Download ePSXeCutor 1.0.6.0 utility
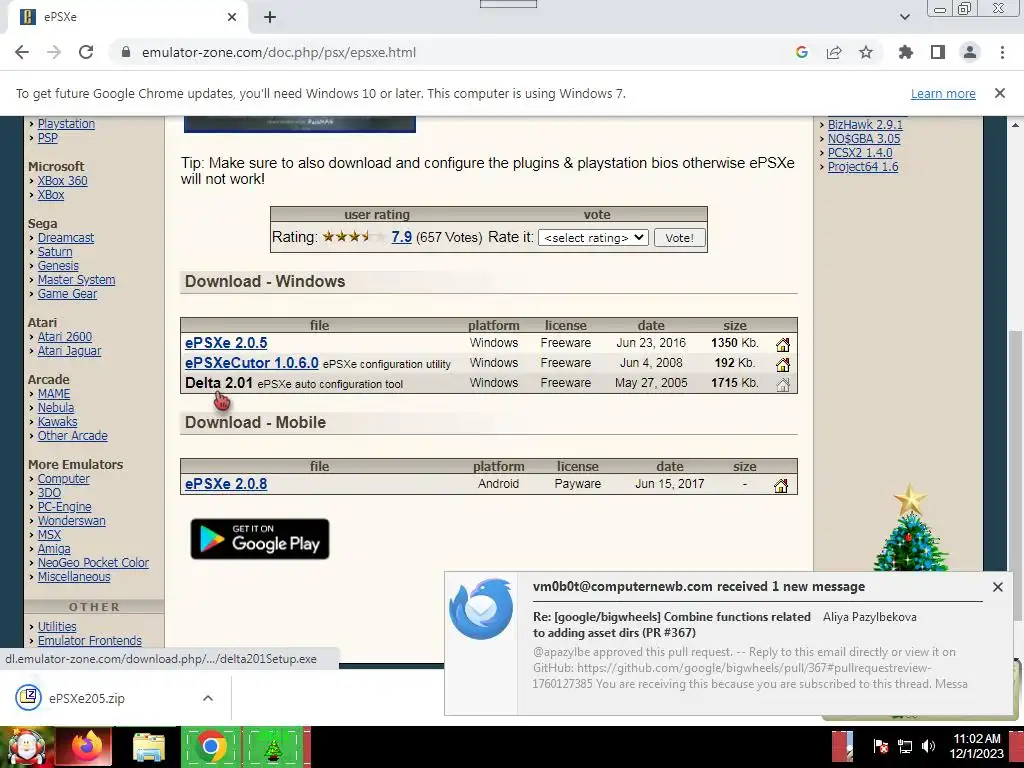 (x=251, y=363)
